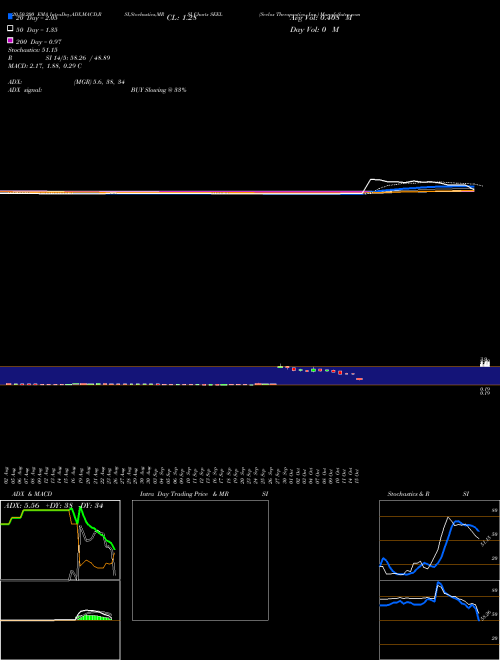Click the 'CL: 1.28' closing price text
Image resolution: width=500 pixels, height=660 pixels.
click(x=181, y=18)
